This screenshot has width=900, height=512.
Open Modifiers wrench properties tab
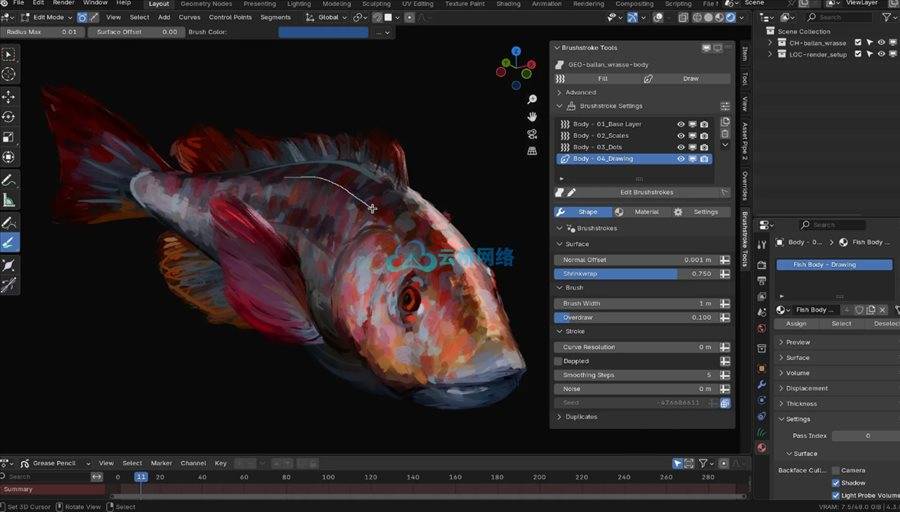click(761, 384)
